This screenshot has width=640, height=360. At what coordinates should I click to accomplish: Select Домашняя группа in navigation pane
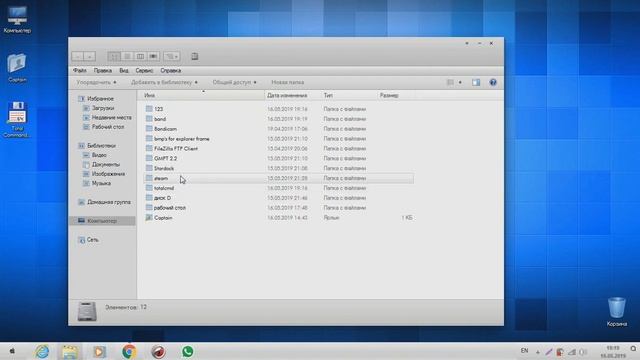(109, 202)
